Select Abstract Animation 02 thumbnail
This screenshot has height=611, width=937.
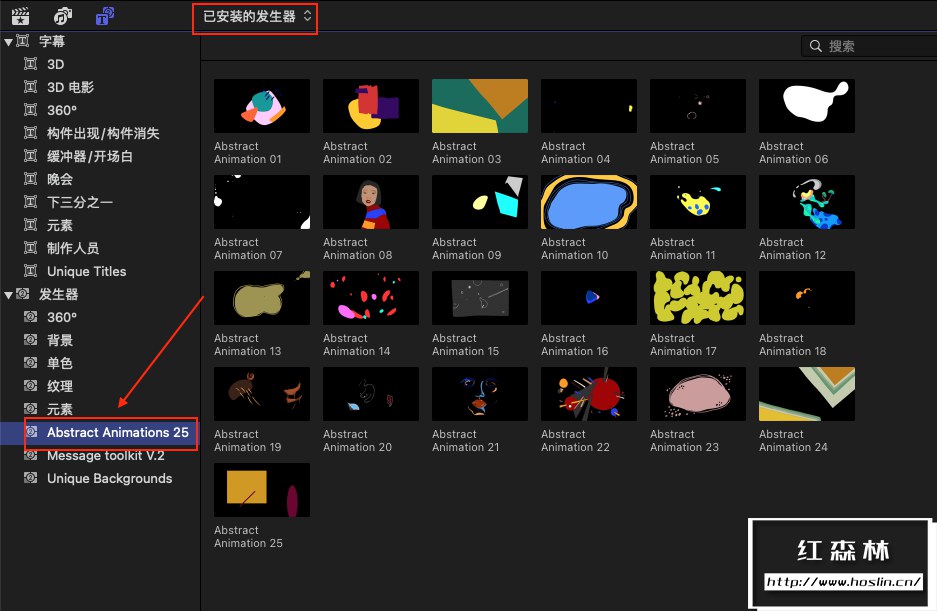(x=370, y=106)
